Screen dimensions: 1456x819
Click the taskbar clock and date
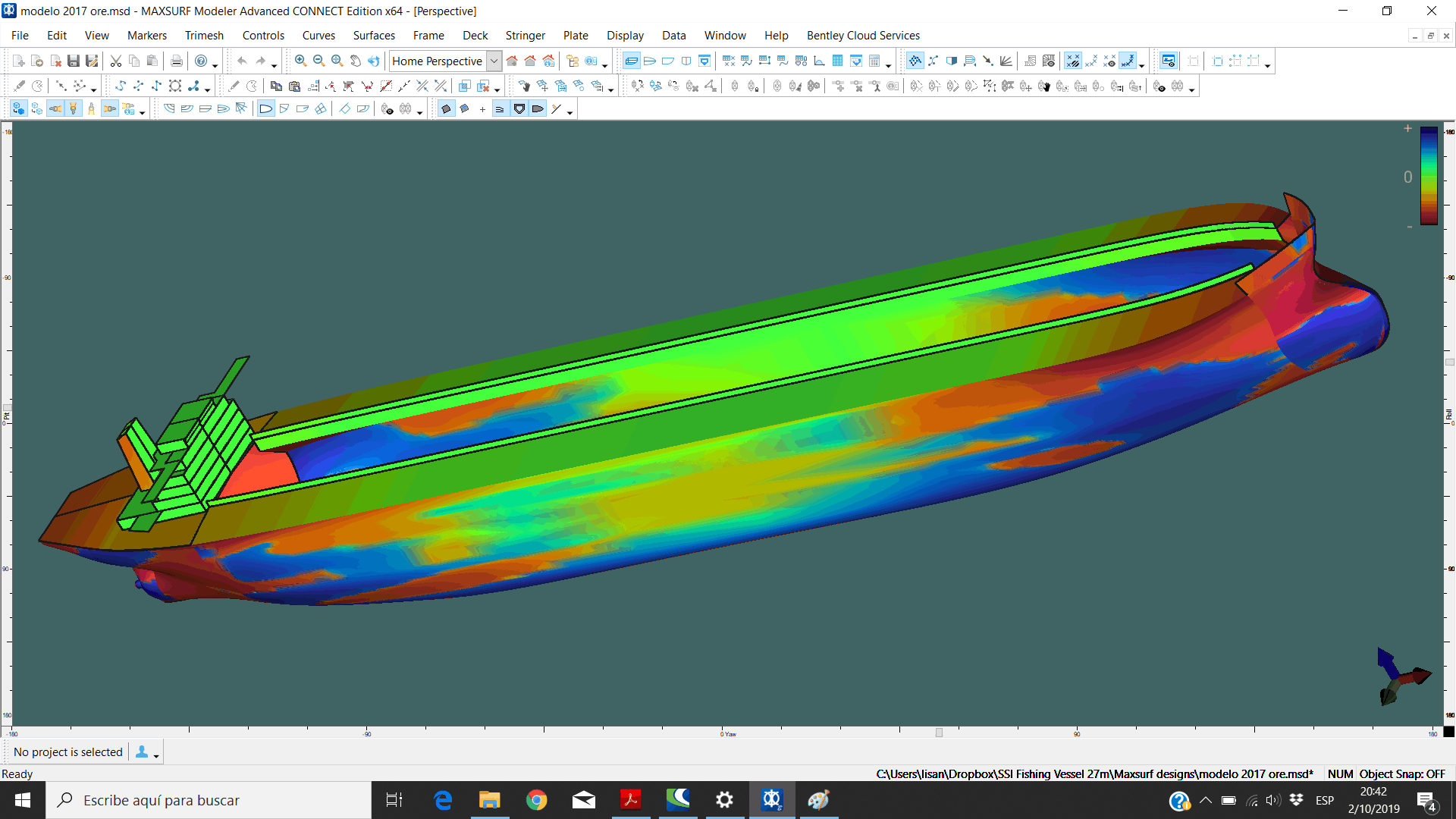coord(1373,800)
